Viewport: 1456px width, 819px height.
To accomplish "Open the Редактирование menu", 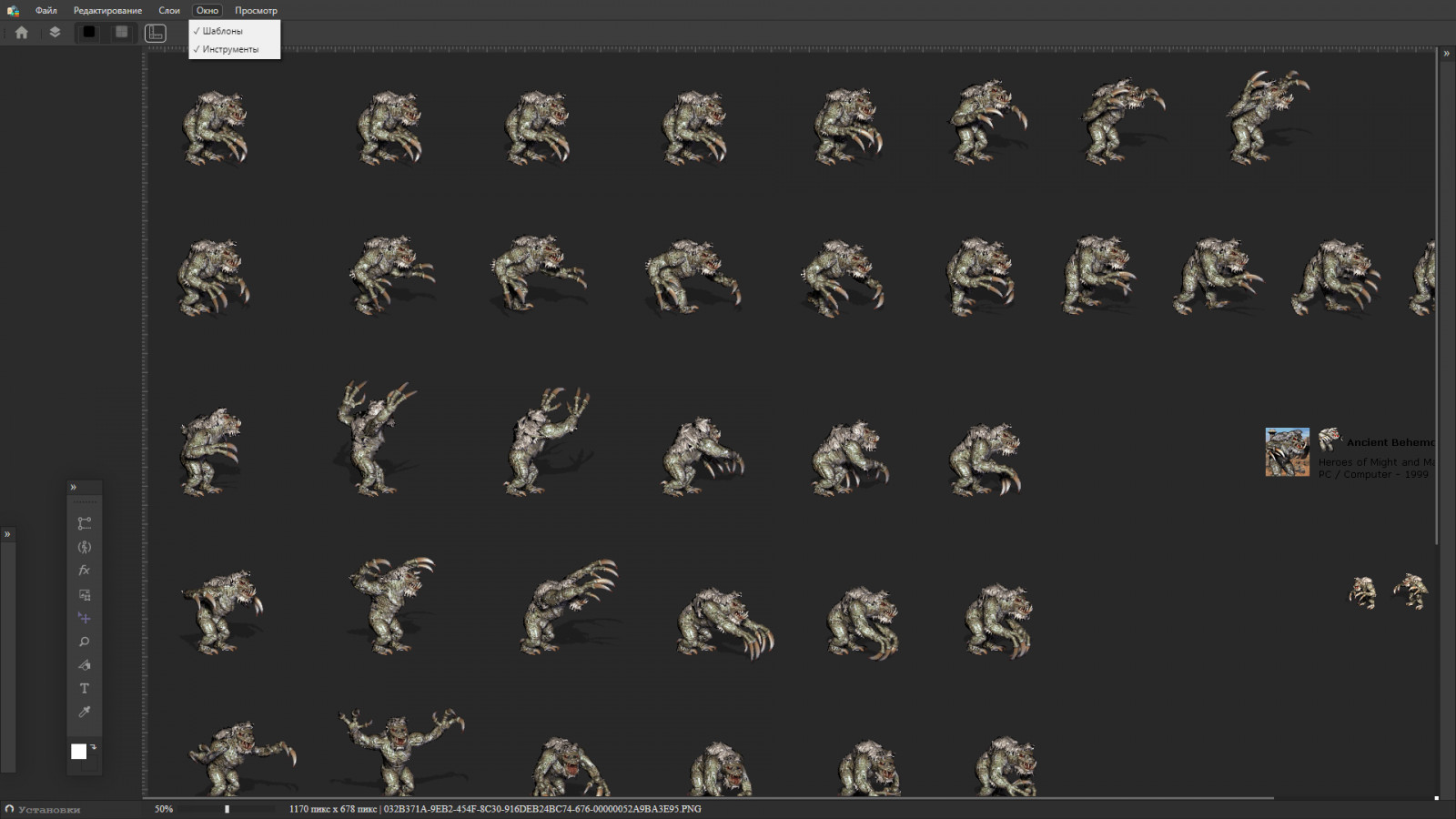I will [107, 11].
